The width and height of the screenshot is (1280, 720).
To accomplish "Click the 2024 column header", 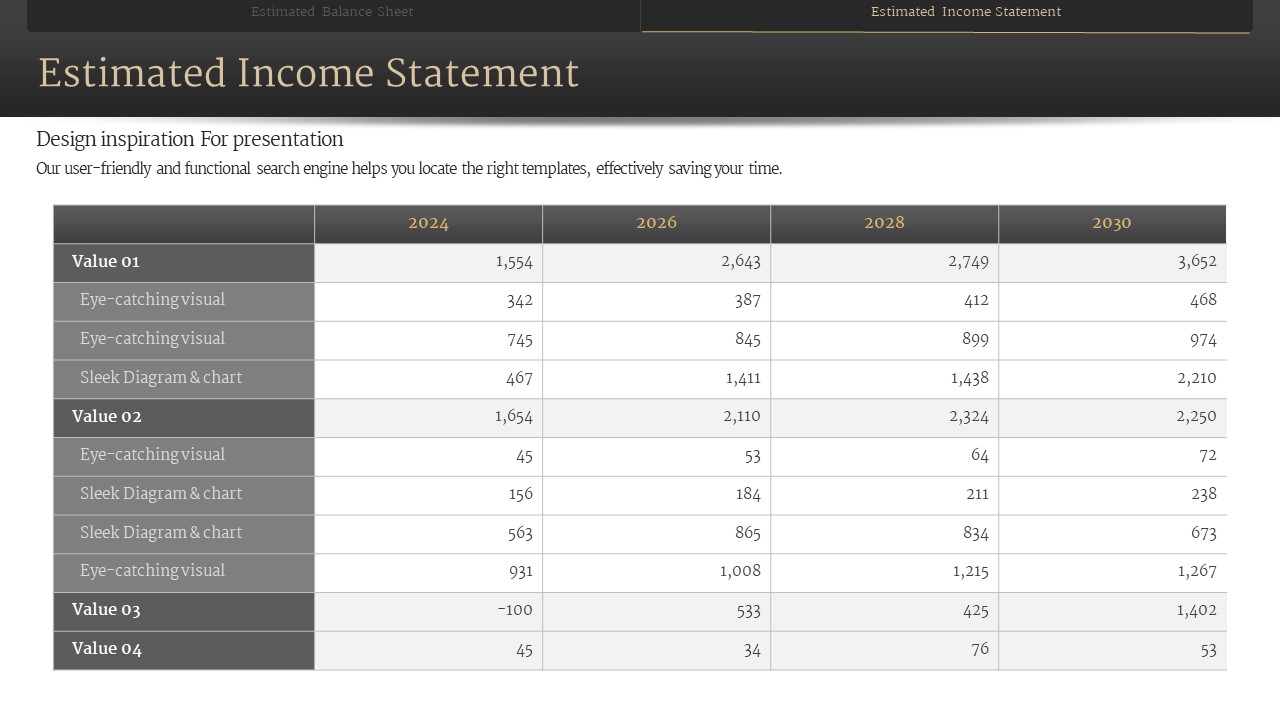I will coord(428,223).
